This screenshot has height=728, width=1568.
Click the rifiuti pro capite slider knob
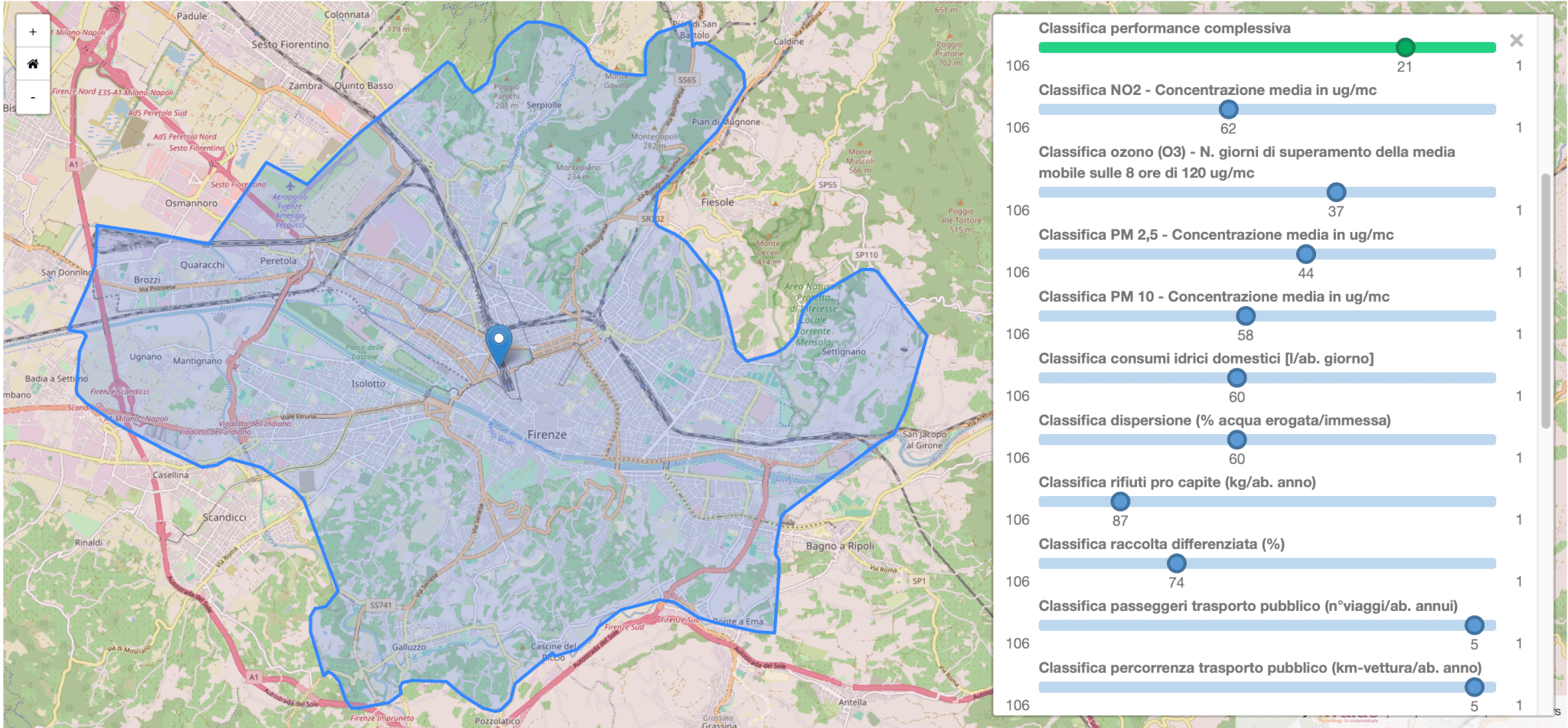coord(1120,502)
